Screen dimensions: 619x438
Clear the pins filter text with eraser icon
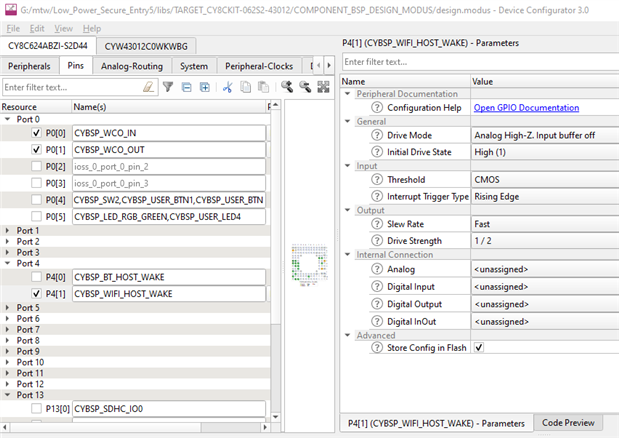click(x=148, y=87)
